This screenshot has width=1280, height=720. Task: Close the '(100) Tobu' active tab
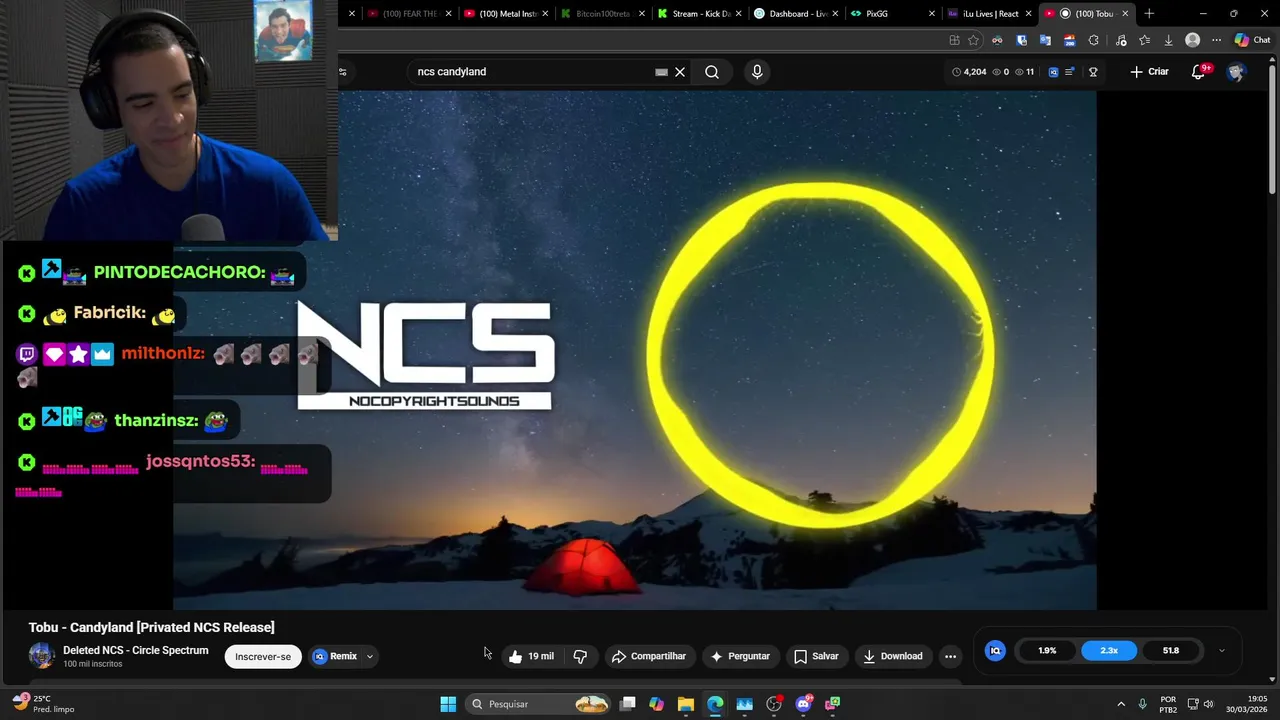tap(1125, 14)
